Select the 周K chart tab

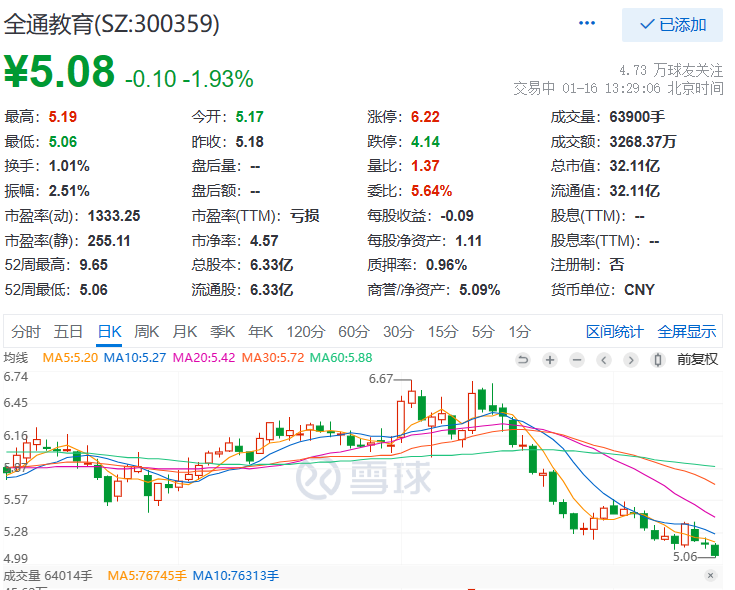tap(146, 332)
